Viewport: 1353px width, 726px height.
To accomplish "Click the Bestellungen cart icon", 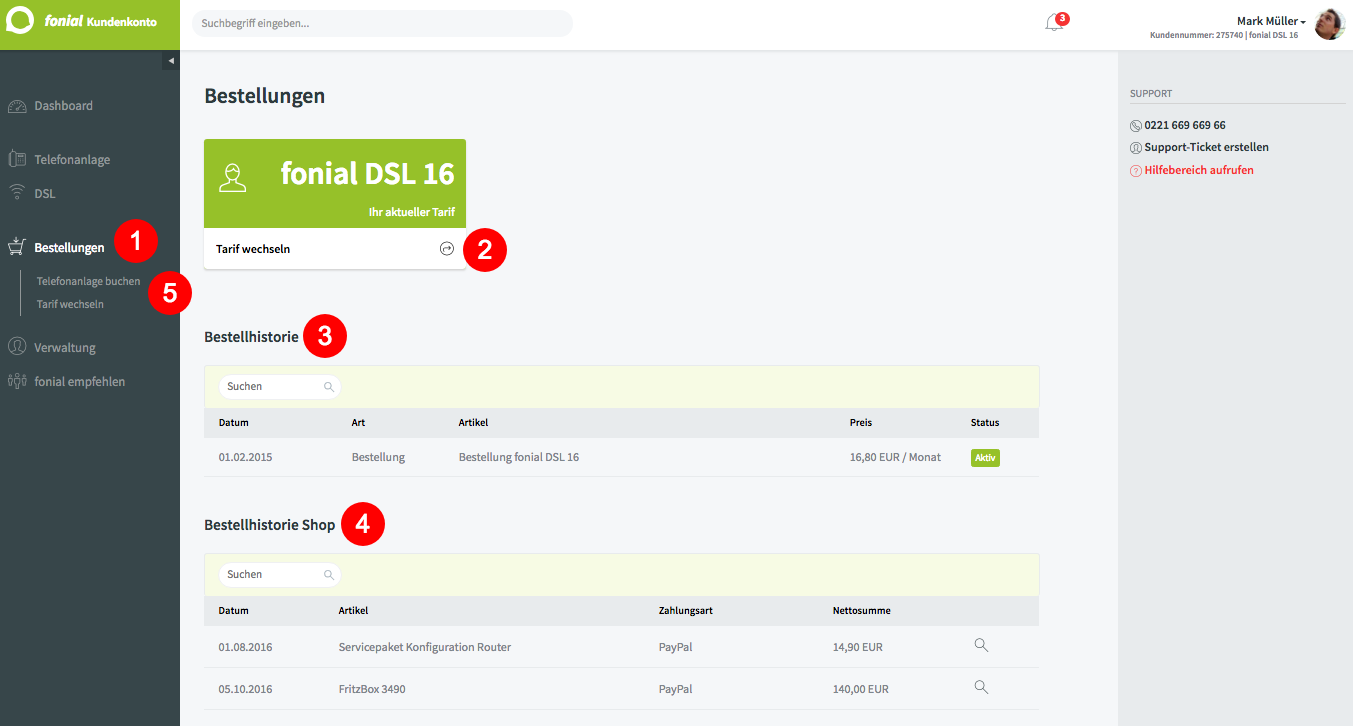I will [x=16, y=246].
